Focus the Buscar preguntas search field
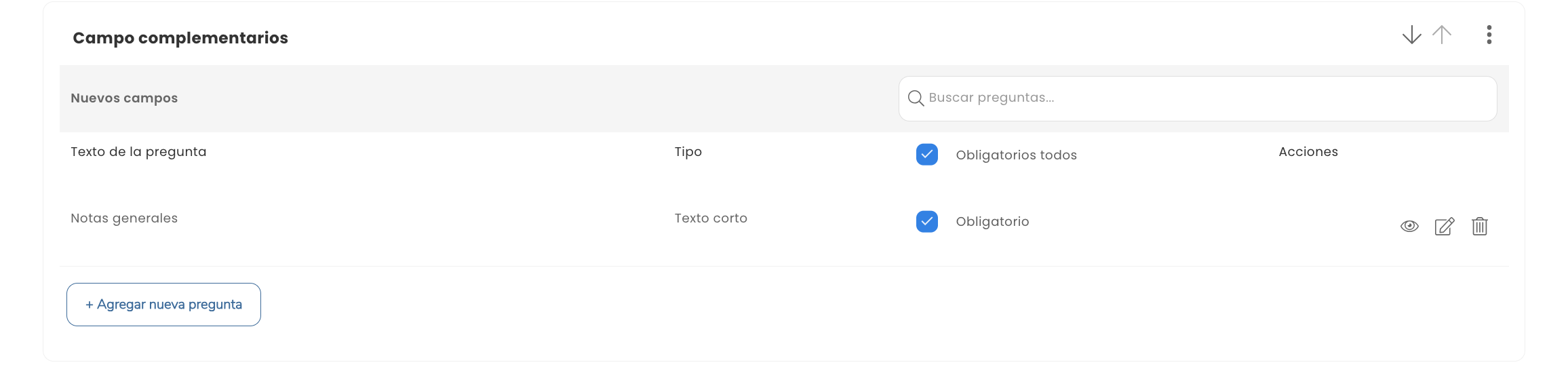The width and height of the screenshot is (1568, 369). click(x=1198, y=98)
